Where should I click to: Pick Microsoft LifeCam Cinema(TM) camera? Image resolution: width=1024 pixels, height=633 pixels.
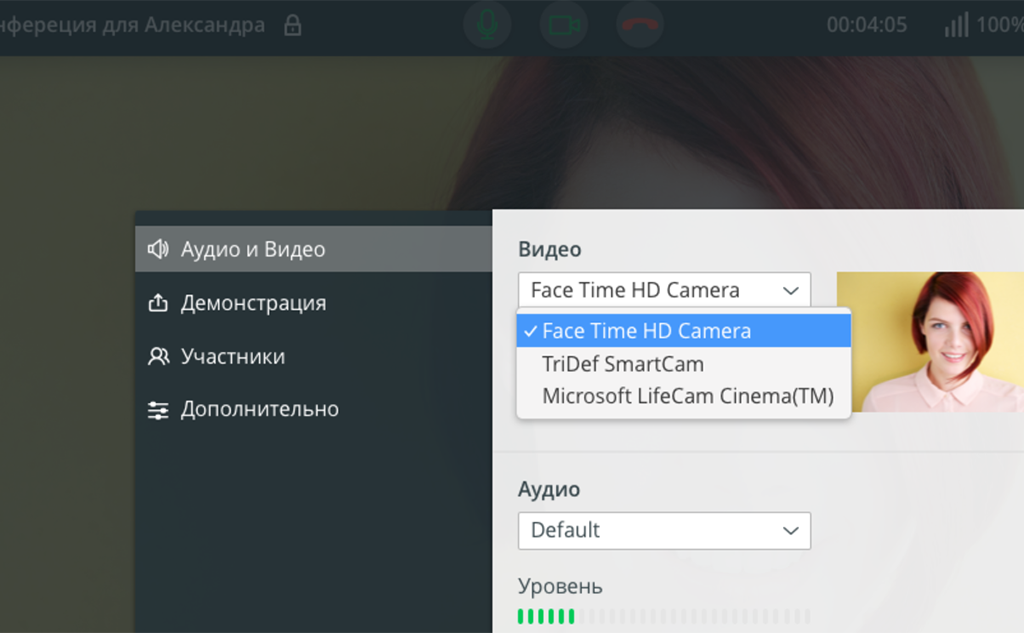tap(687, 396)
